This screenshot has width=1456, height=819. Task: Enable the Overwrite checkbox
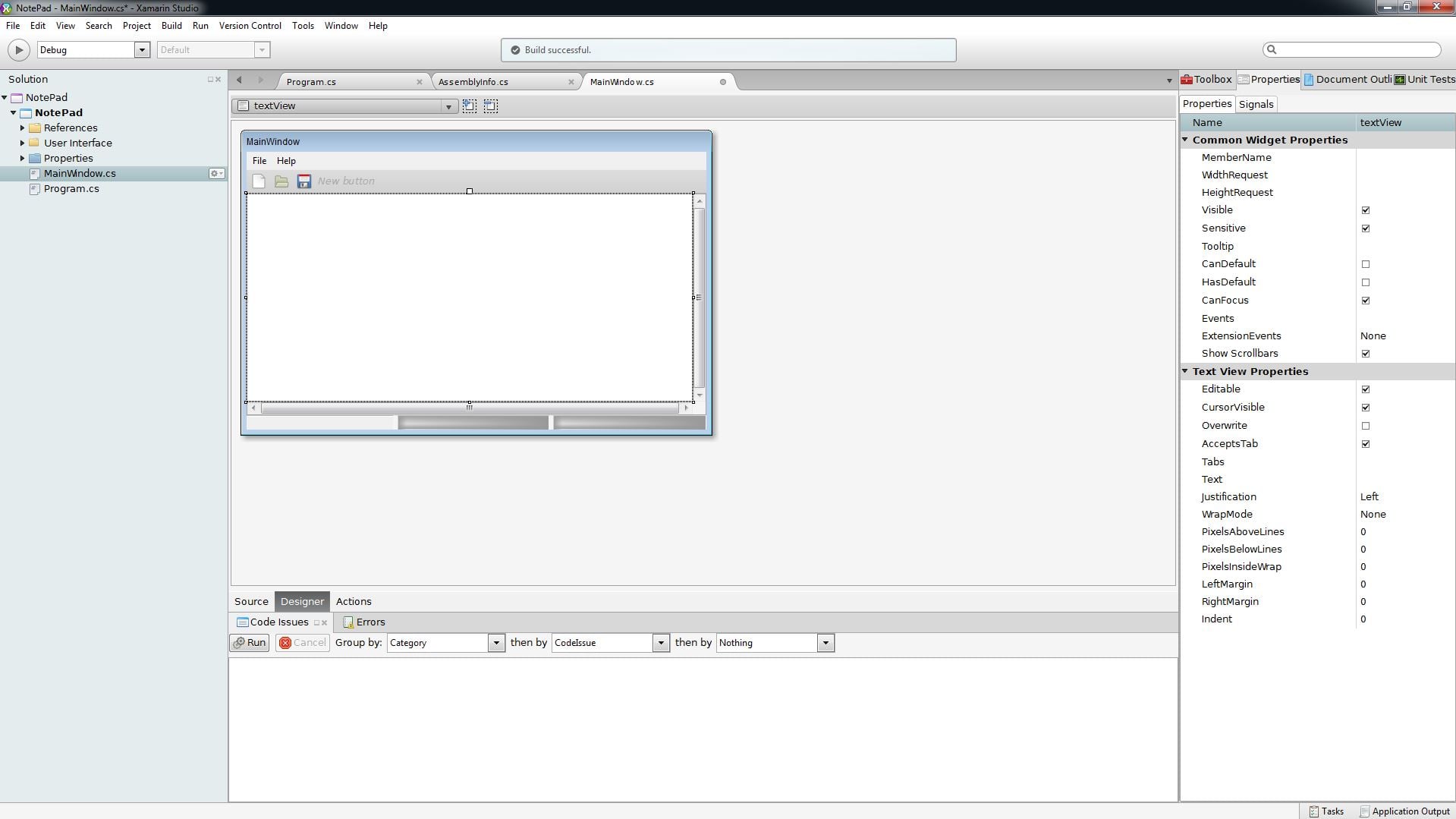(1365, 426)
